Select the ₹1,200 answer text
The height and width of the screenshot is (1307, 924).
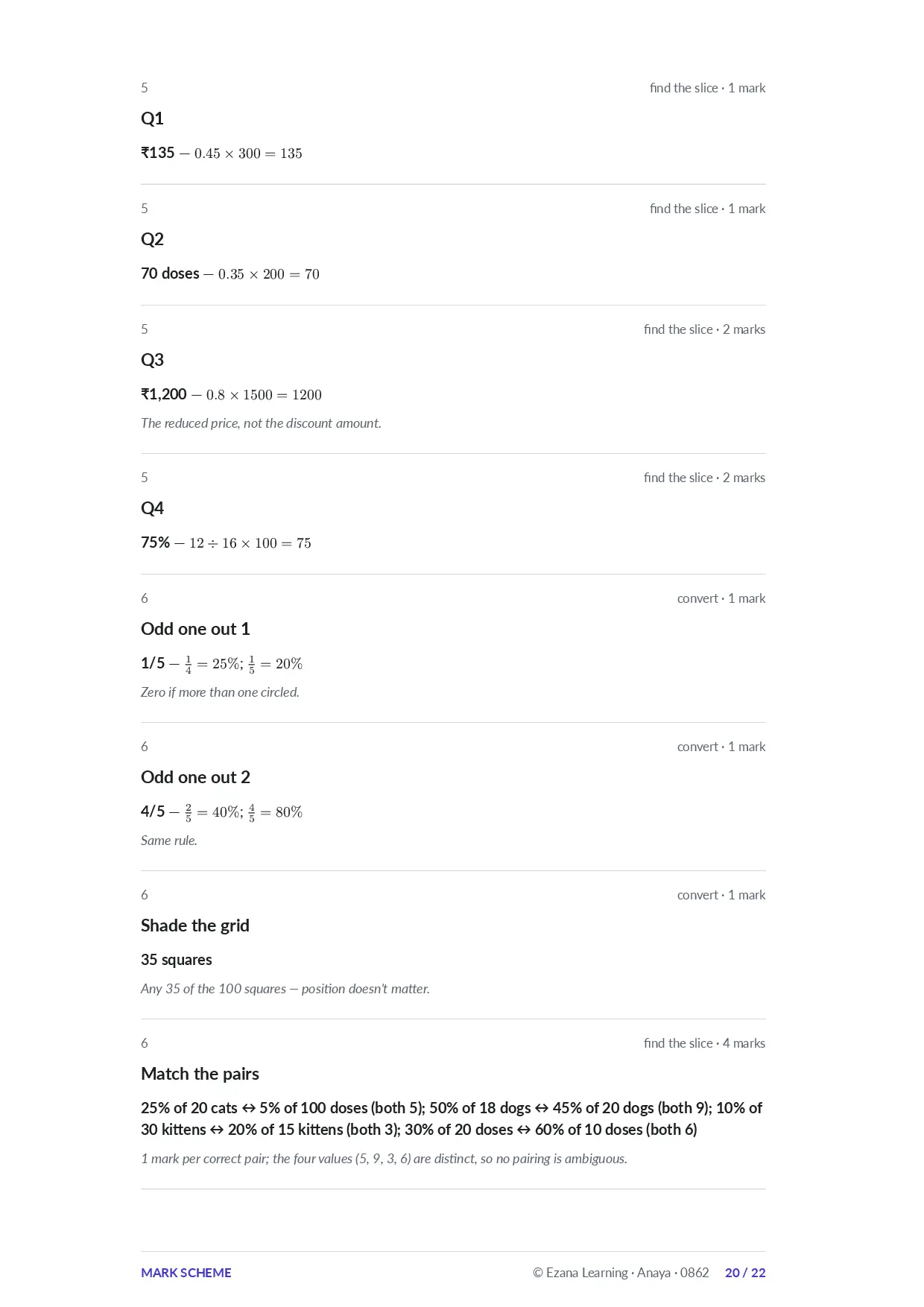(164, 394)
